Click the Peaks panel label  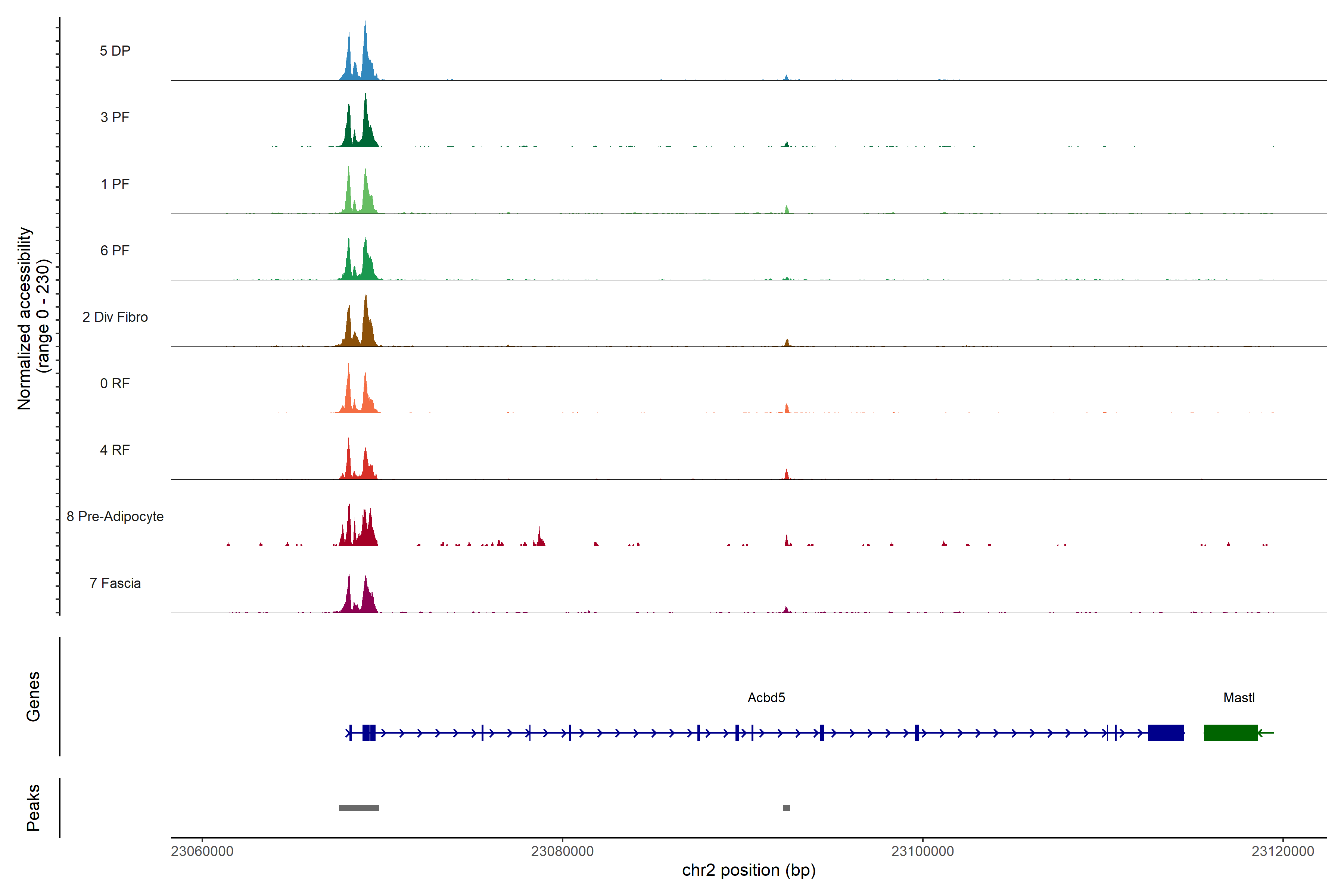coord(33,808)
